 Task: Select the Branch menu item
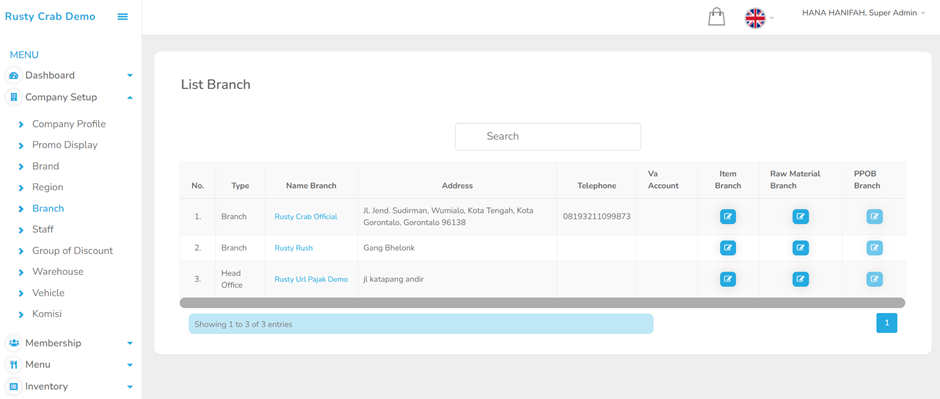(x=48, y=208)
